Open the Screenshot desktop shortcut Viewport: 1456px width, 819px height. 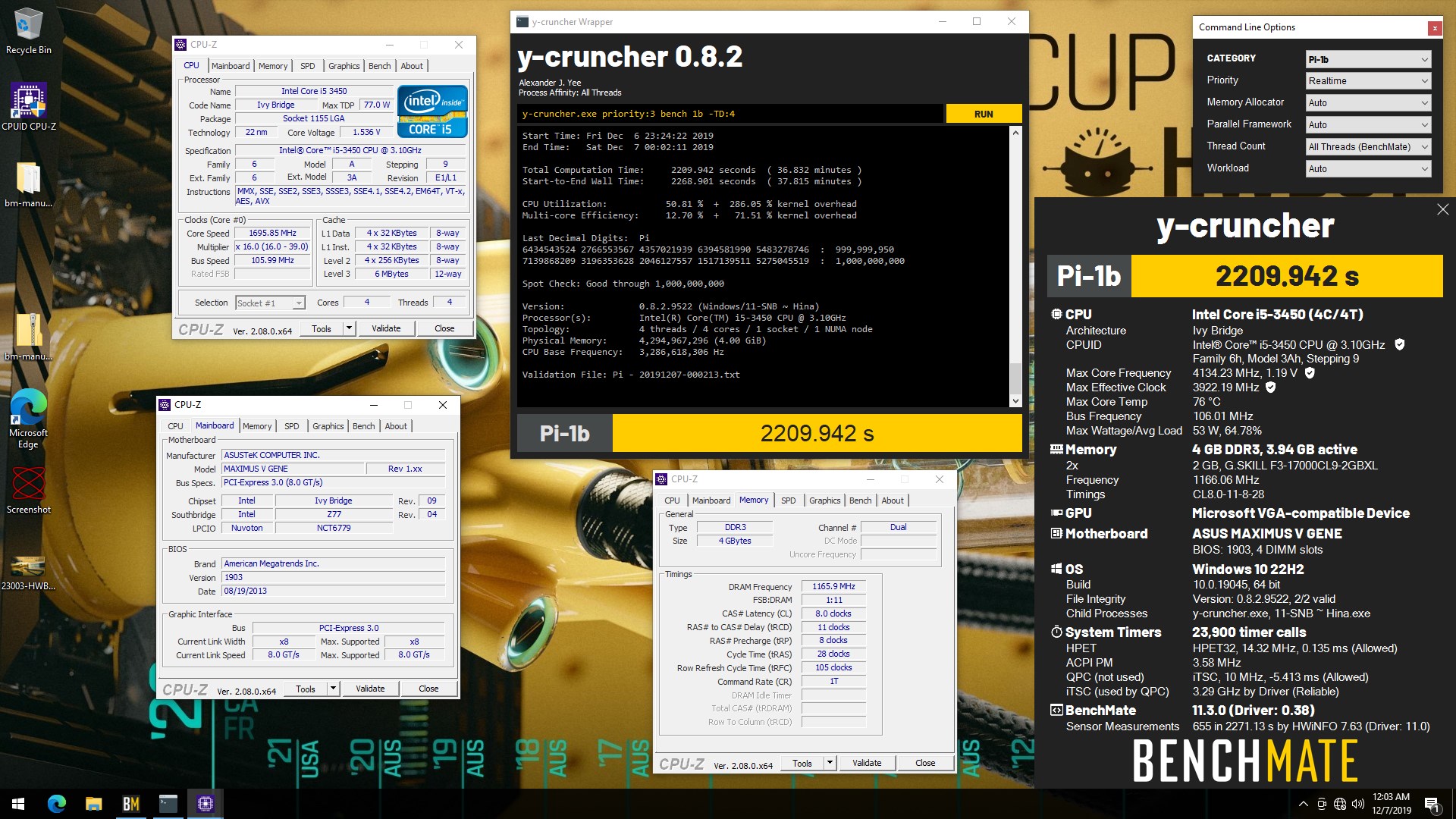pyautogui.click(x=29, y=491)
